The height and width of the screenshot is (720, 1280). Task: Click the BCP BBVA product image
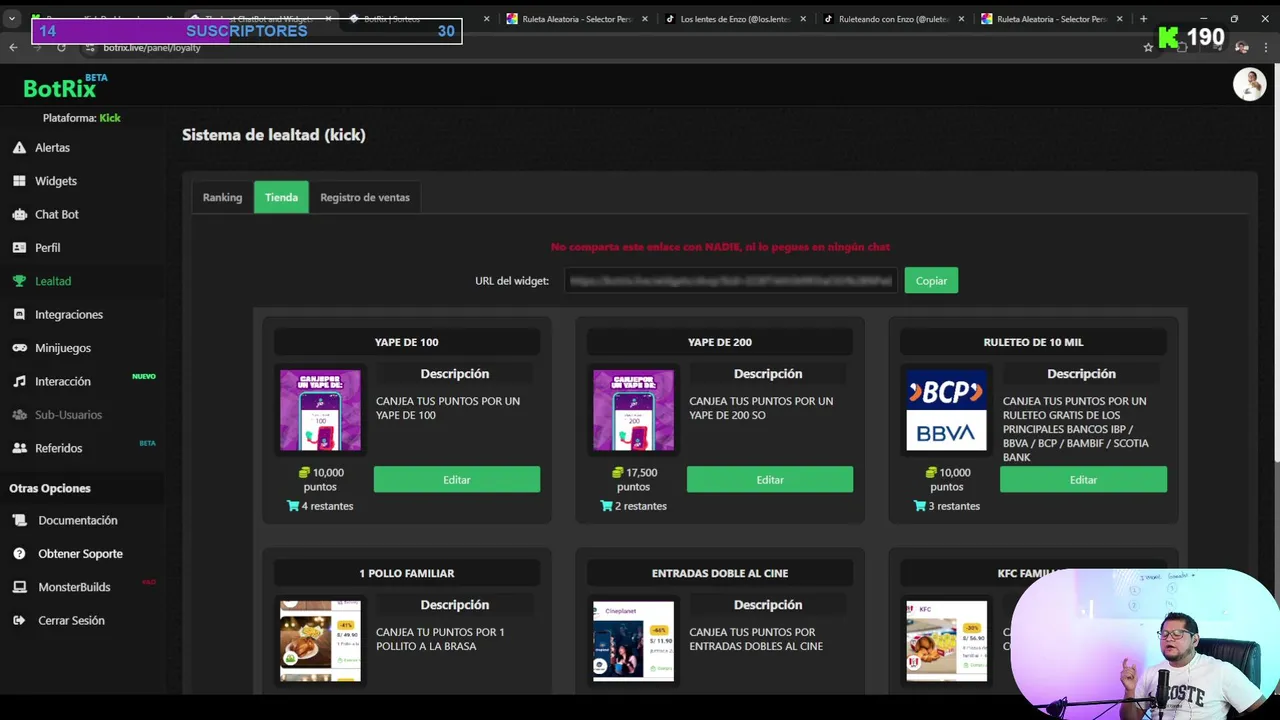click(946, 410)
